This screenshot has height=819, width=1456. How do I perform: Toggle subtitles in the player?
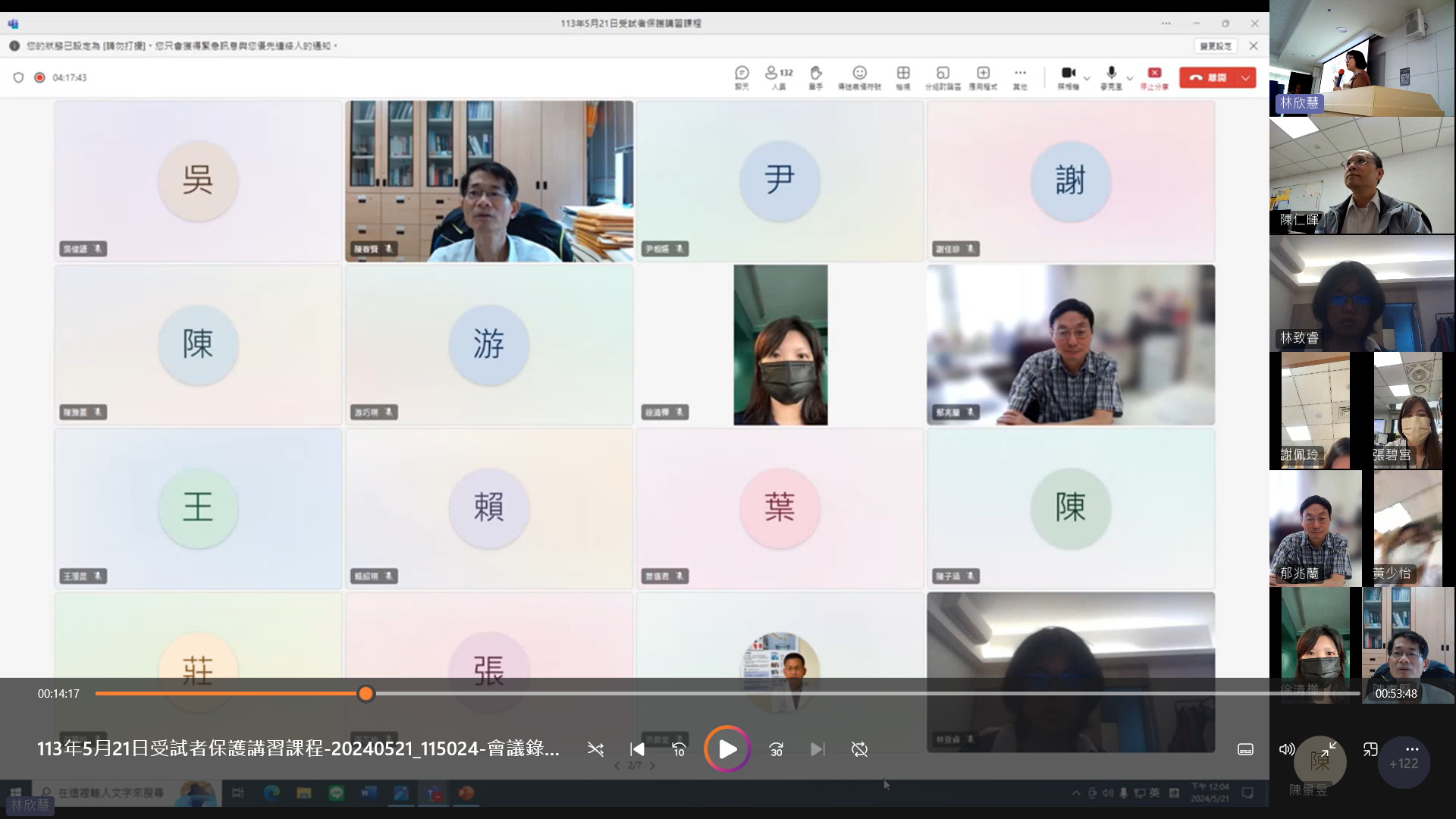(1245, 749)
